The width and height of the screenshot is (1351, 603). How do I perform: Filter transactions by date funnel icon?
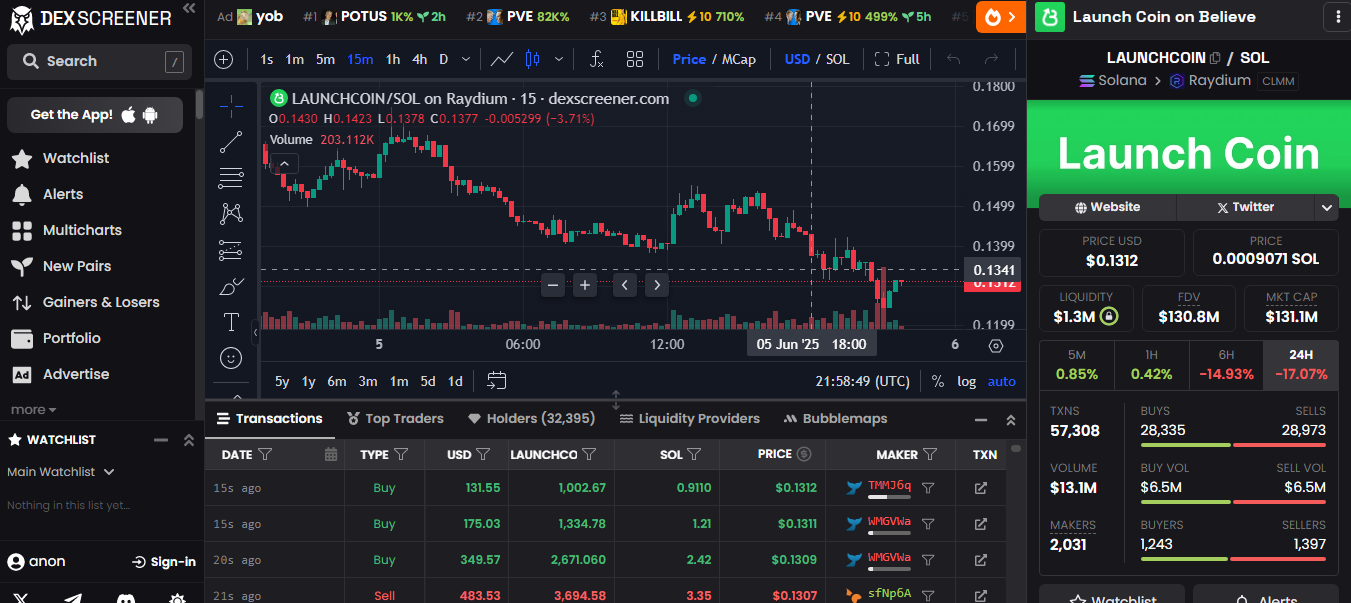point(265,454)
